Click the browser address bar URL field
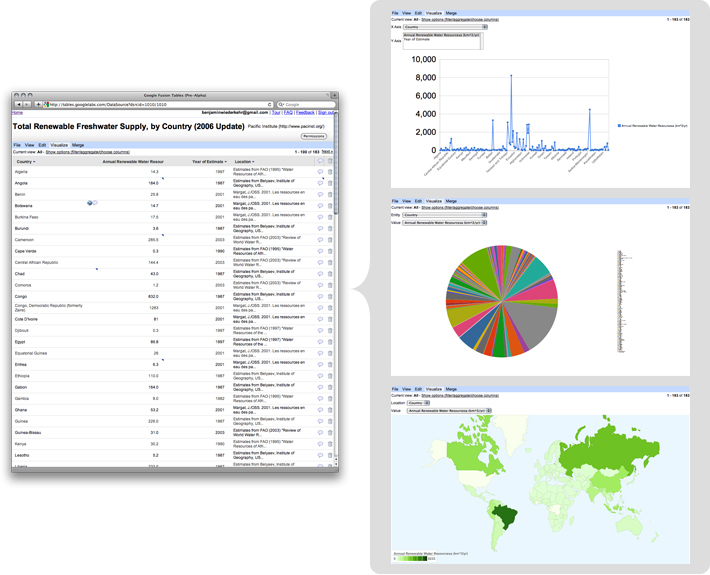The width and height of the screenshot is (710, 575). [158, 105]
